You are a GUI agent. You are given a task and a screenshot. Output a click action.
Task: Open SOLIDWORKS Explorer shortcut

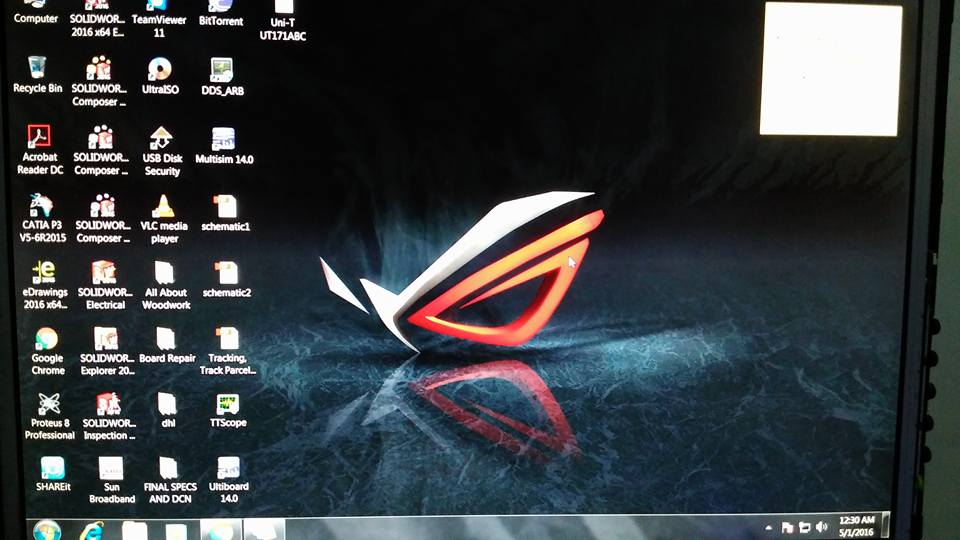pyautogui.click(x=107, y=351)
